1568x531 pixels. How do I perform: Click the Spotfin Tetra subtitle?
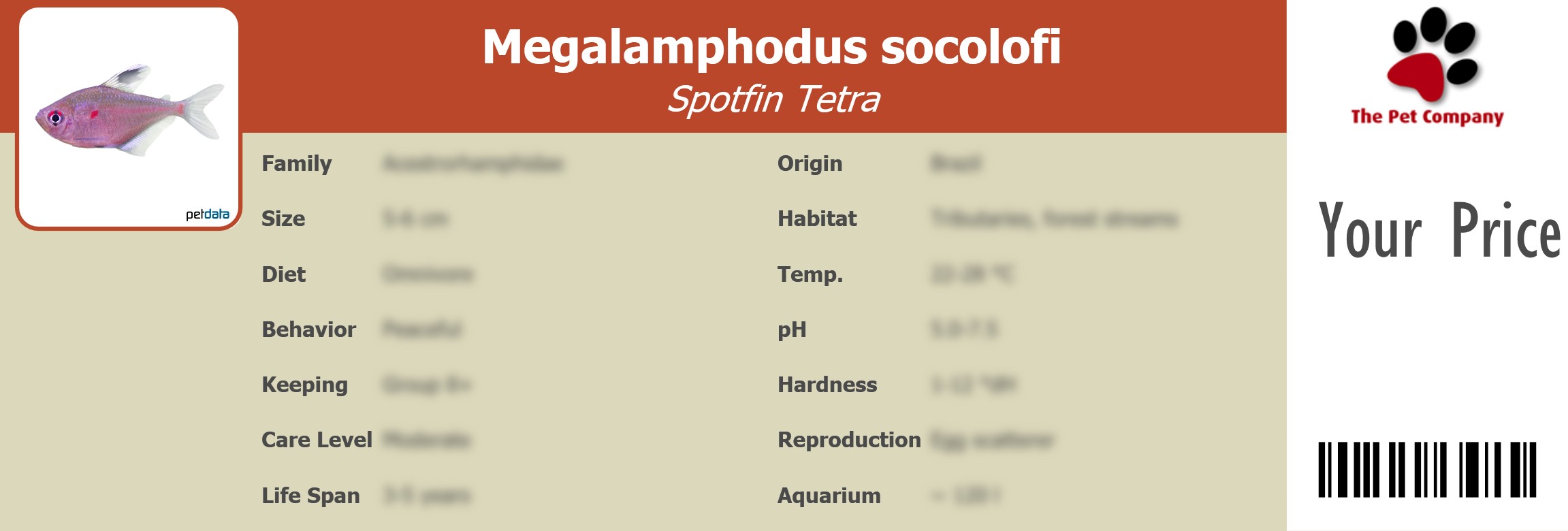coord(773,99)
